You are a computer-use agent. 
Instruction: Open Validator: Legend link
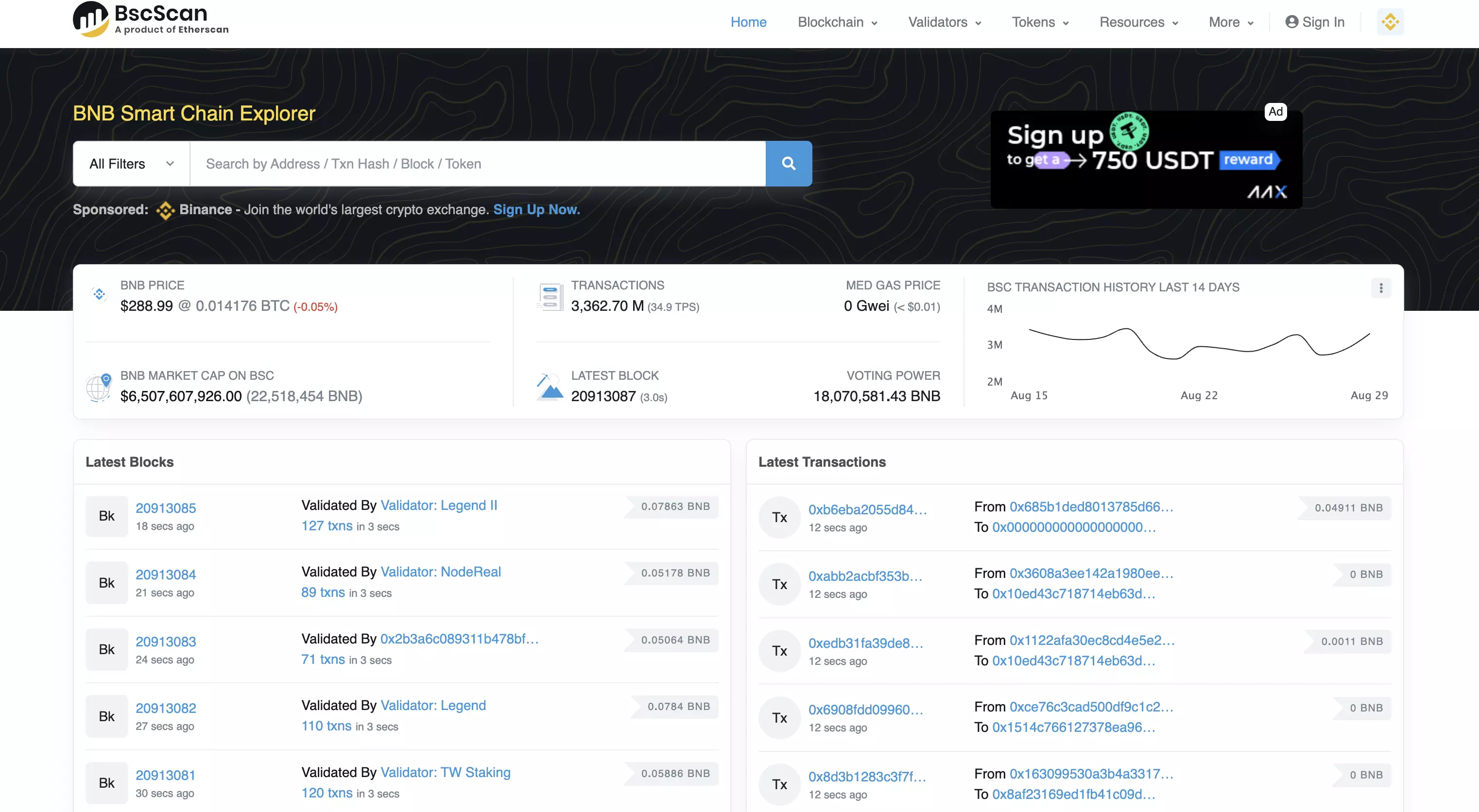click(433, 705)
